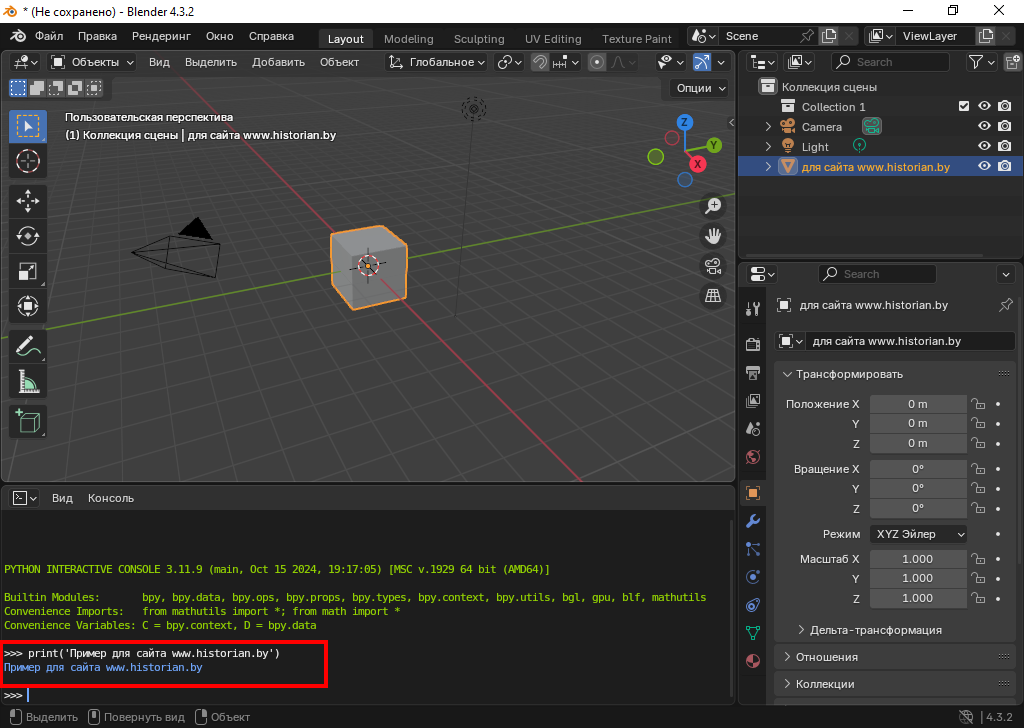
Task: Select the Measure tool
Action: pos(28,382)
